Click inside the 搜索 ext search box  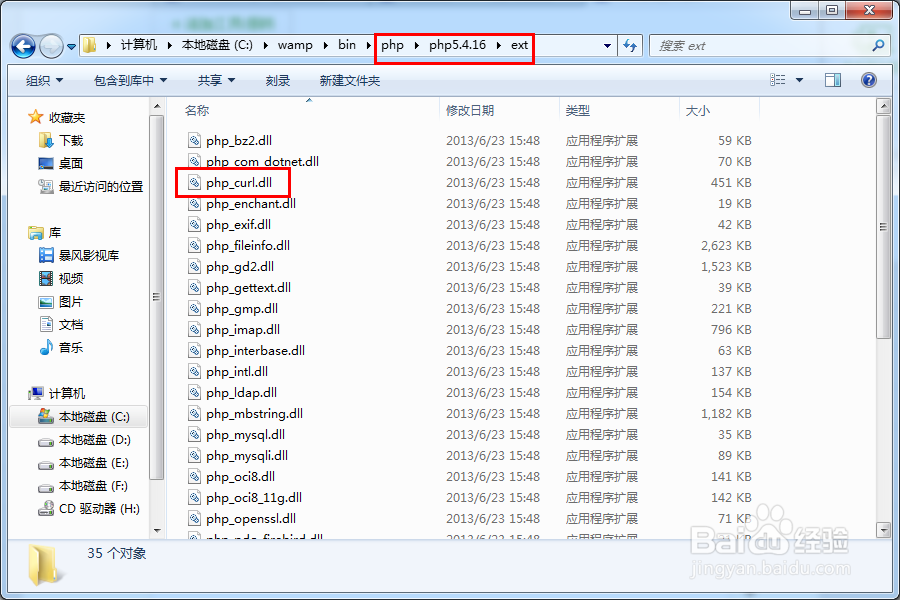pyautogui.click(x=770, y=46)
